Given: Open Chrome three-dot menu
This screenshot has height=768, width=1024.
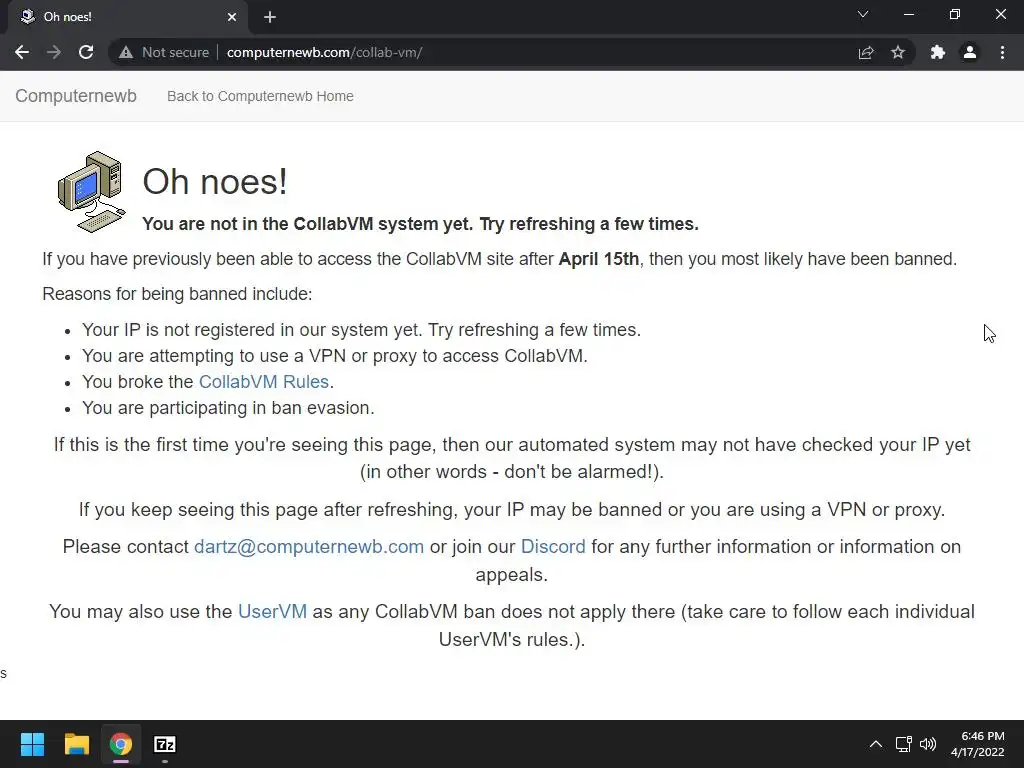Looking at the screenshot, I should tap(1002, 52).
